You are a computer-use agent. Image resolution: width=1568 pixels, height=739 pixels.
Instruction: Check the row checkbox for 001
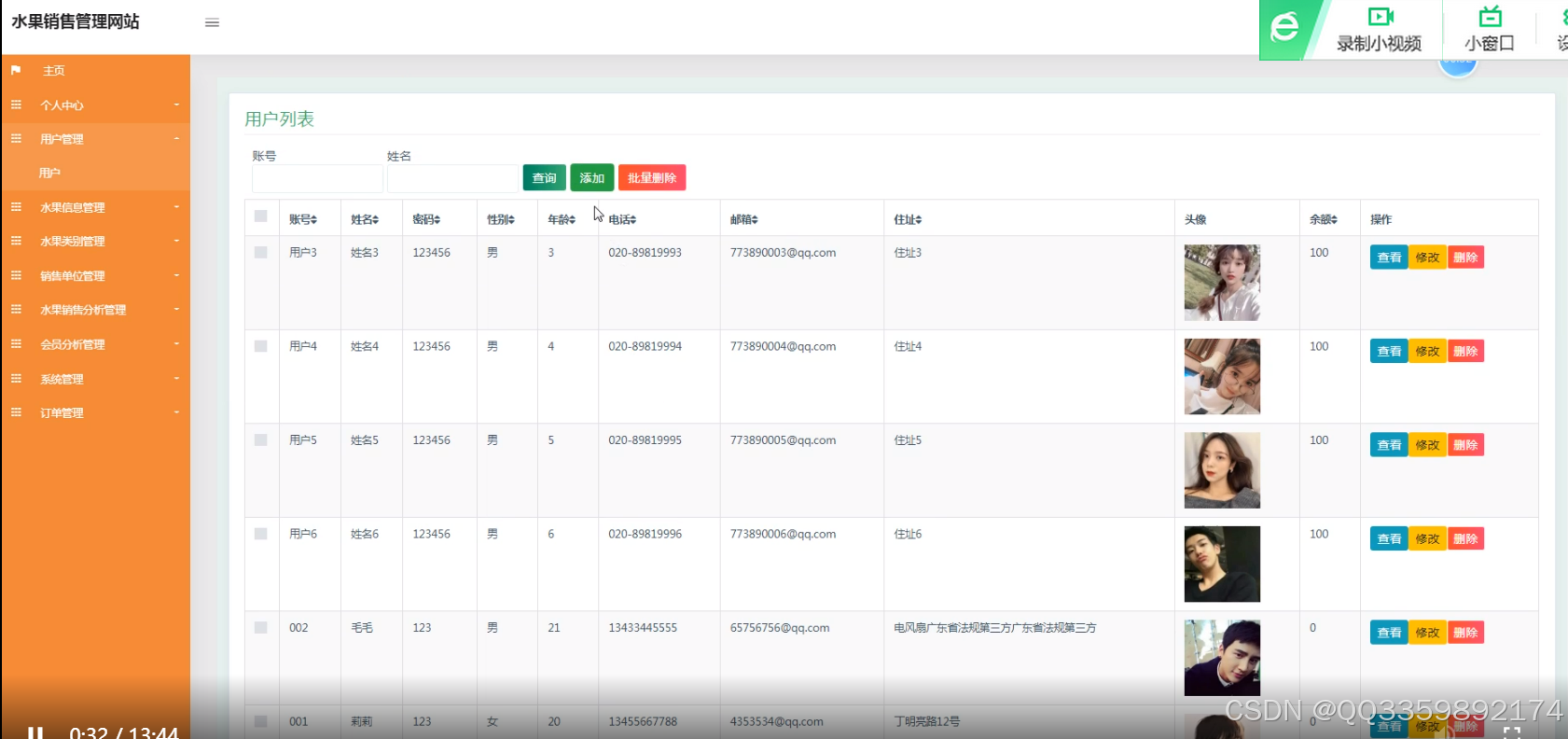point(261,721)
